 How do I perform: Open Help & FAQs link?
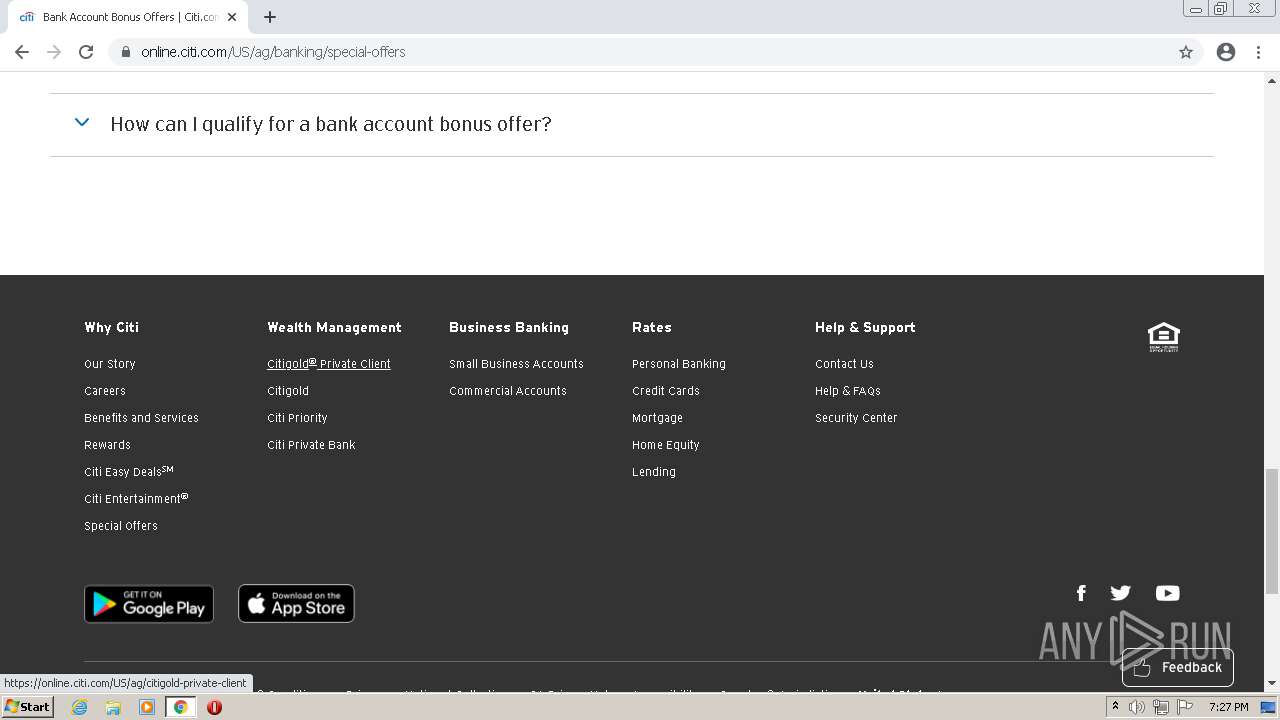tap(848, 391)
